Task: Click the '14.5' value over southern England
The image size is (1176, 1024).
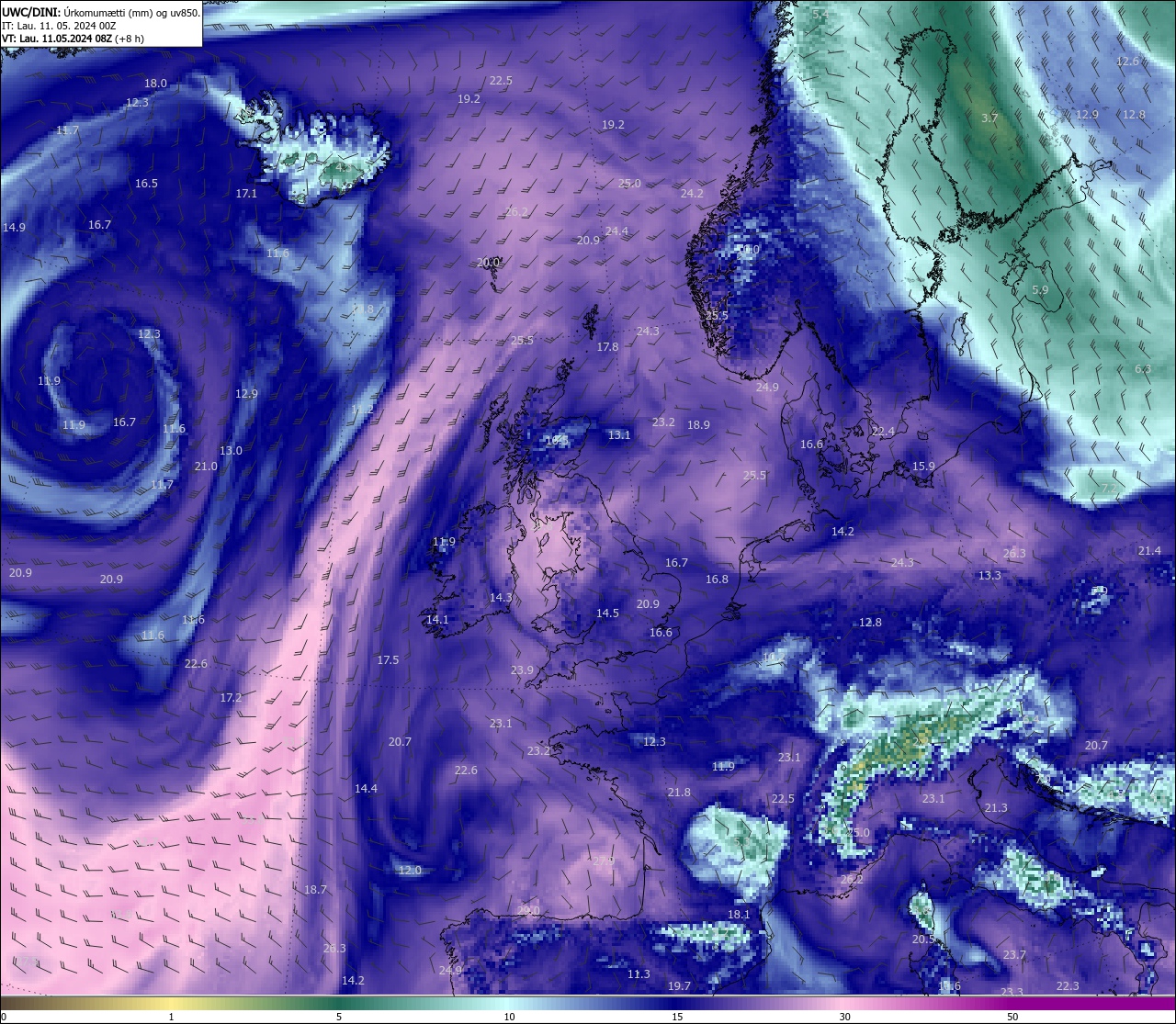Action: 607,613
